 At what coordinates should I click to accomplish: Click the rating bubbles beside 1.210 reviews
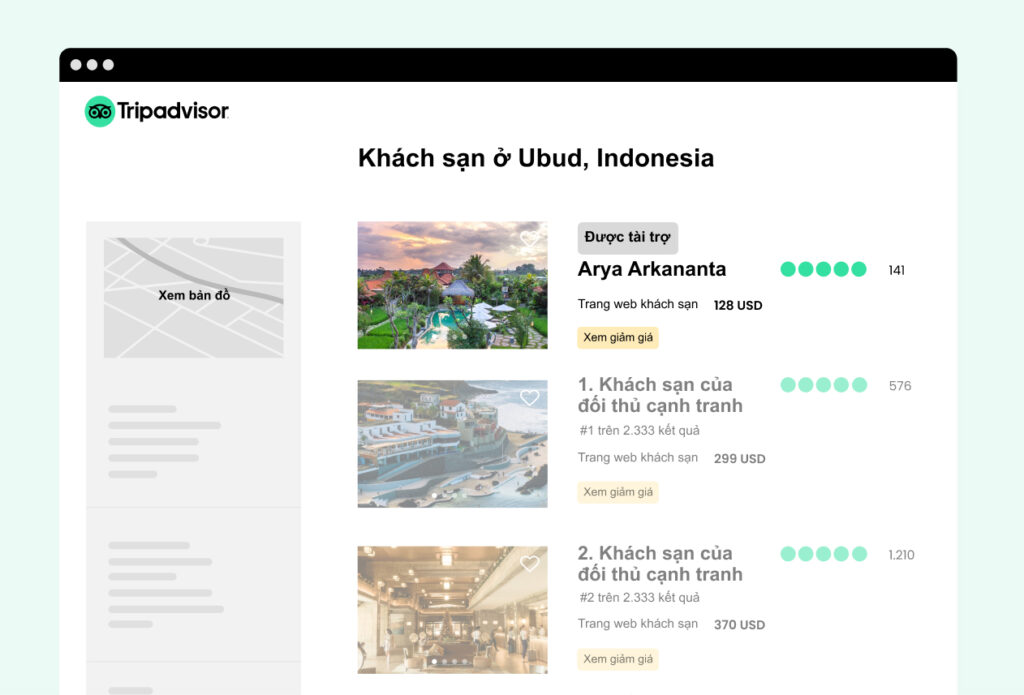[824, 554]
